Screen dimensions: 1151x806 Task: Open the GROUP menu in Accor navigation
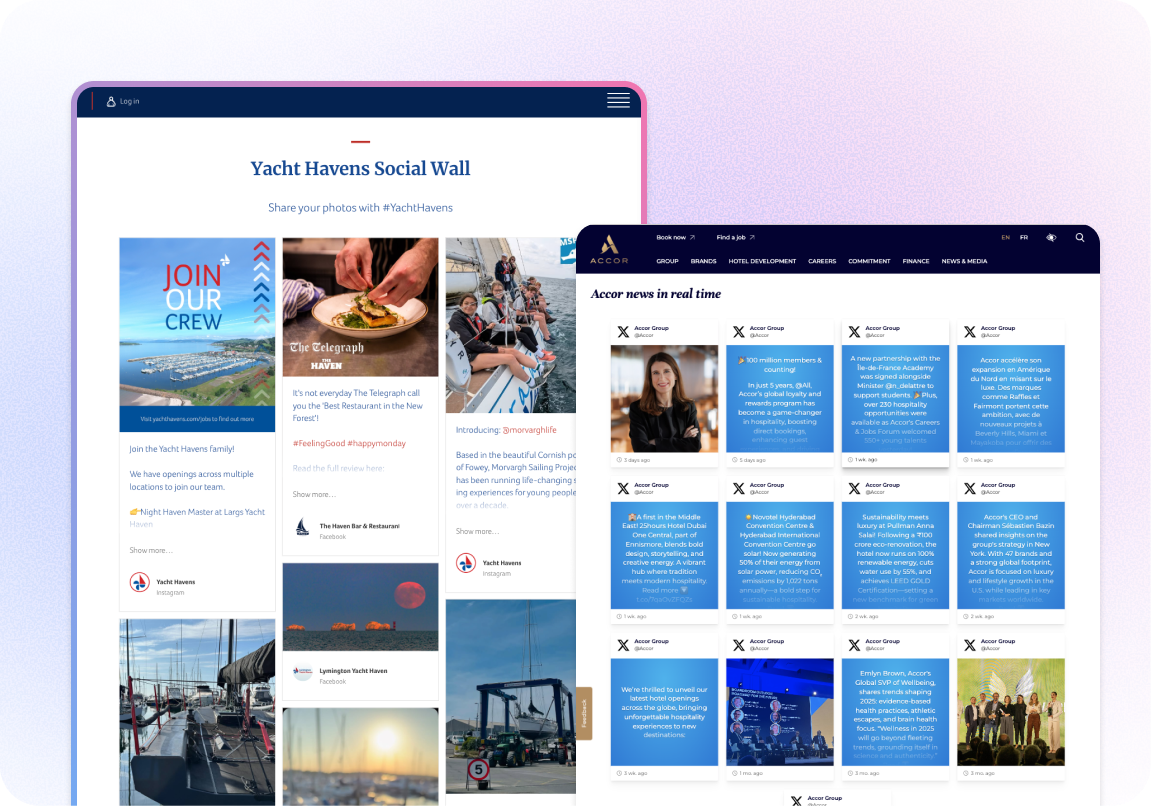click(x=667, y=261)
